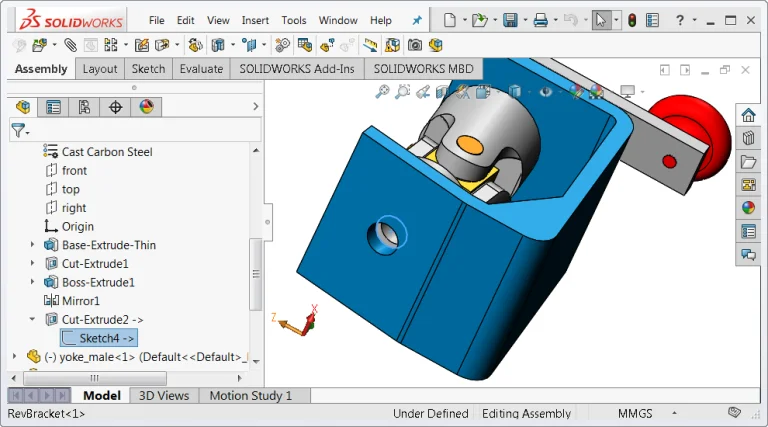The image size is (768, 427).
Task: Open the Insert menu
Action: pyautogui.click(x=255, y=20)
